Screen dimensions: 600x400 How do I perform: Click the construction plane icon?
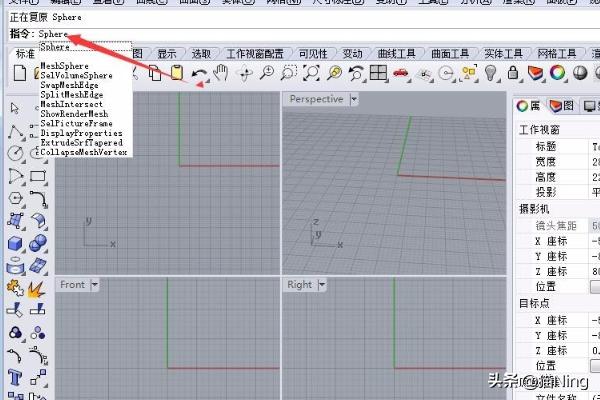424,73
